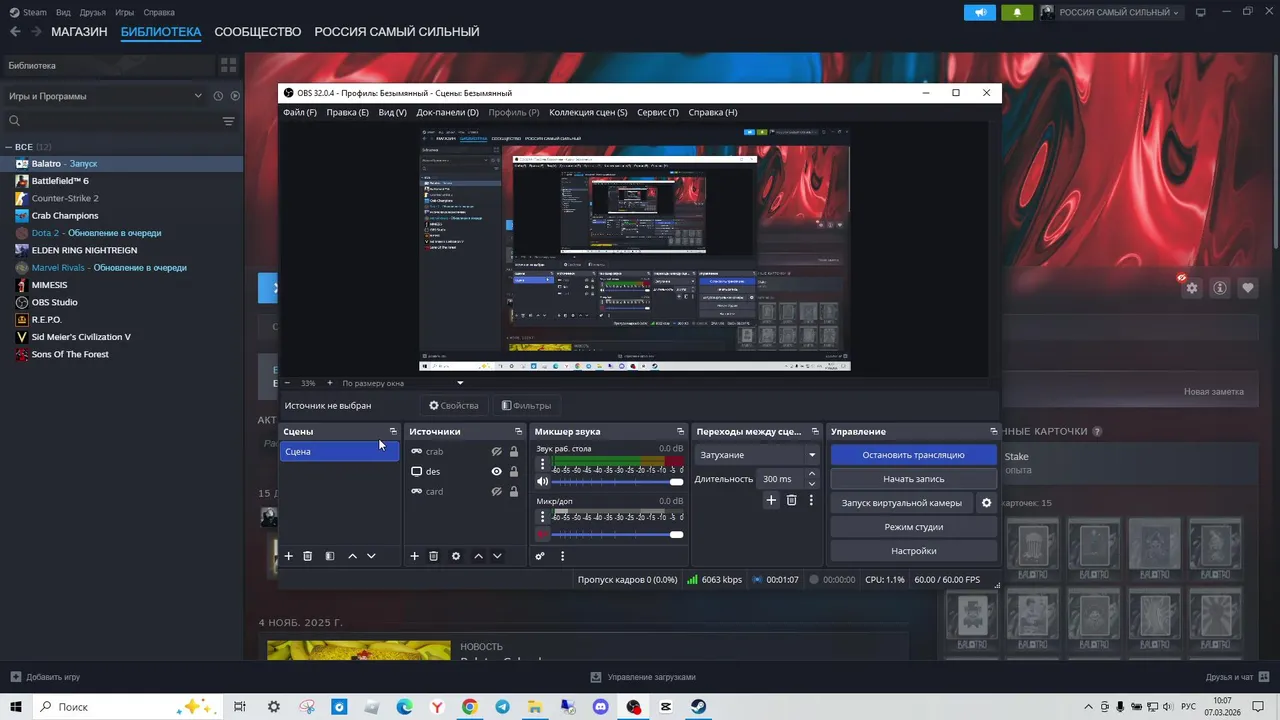Click Запуск виртуальной камеры button

point(901,503)
